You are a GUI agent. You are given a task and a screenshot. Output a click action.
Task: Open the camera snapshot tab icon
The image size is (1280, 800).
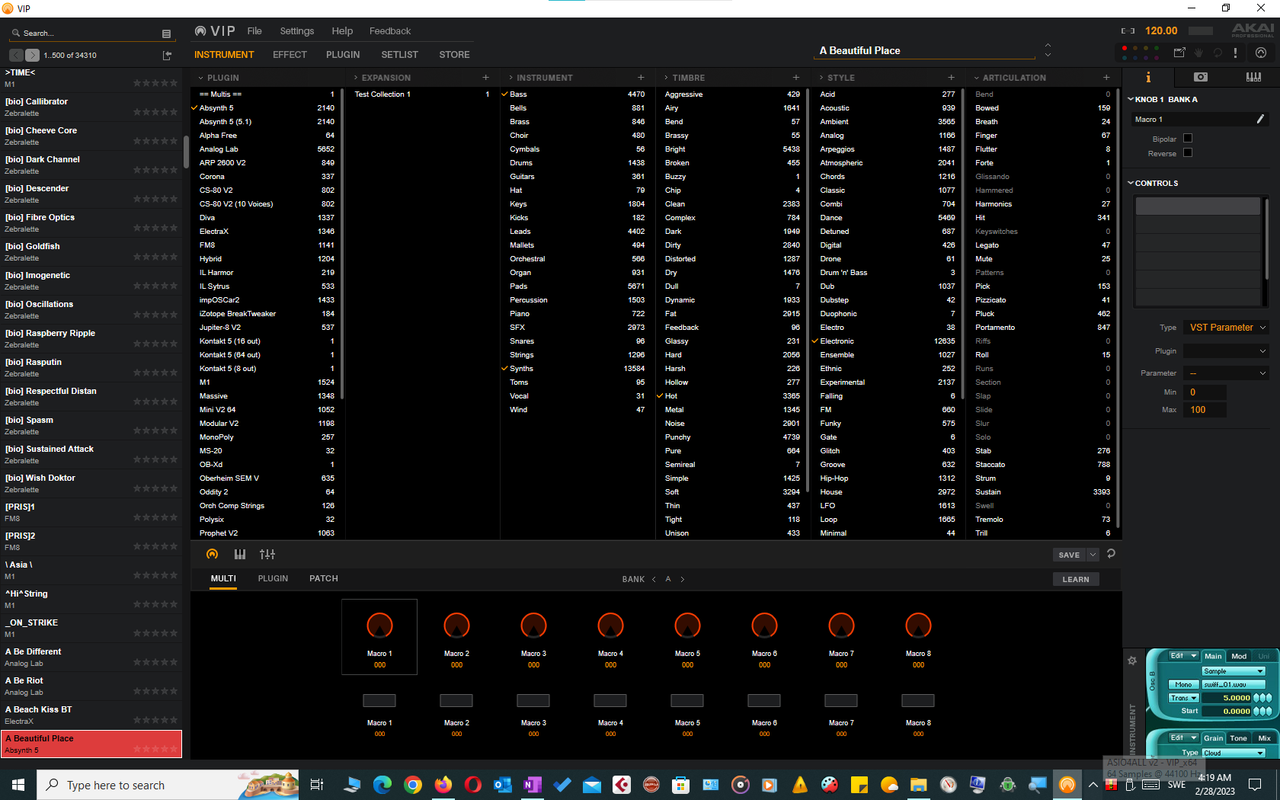(x=1201, y=77)
